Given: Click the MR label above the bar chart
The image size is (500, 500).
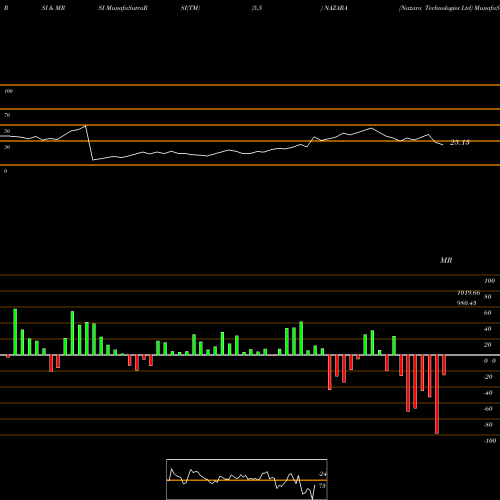Looking at the screenshot, I should coord(446,260).
